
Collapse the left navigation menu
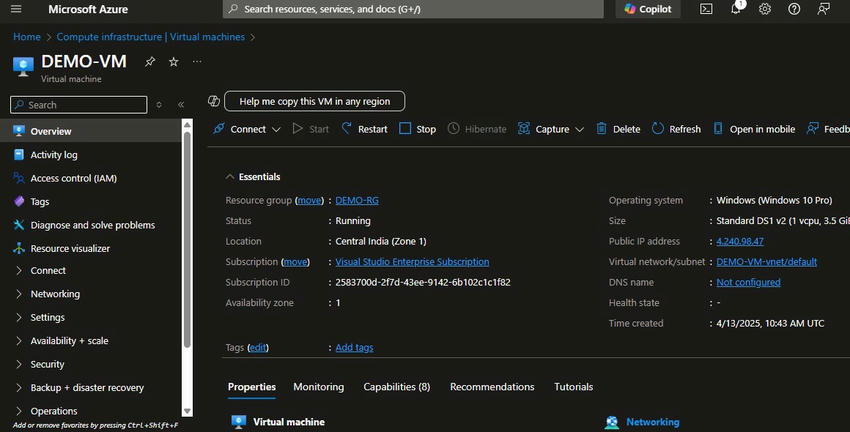181,105
